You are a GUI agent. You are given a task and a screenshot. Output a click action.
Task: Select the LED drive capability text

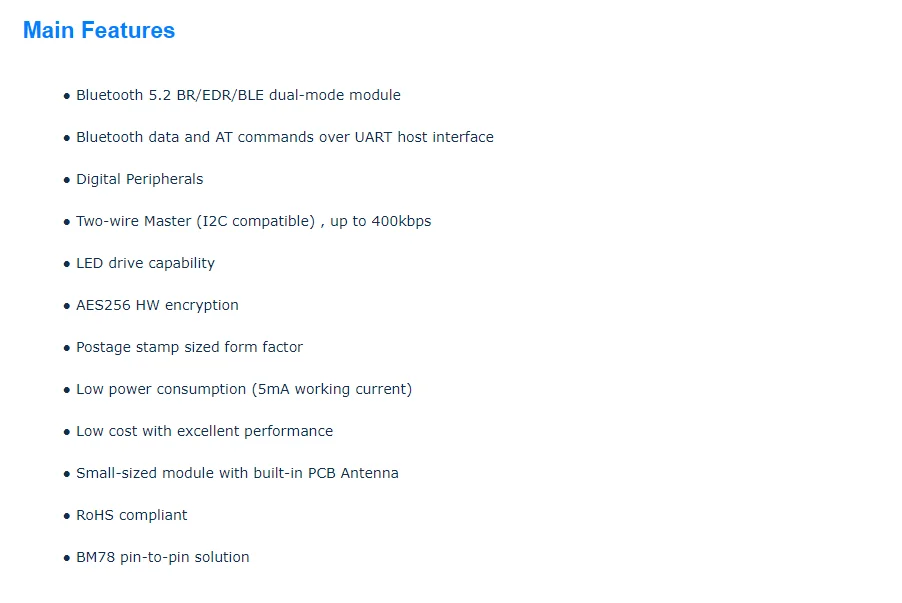[x=145, y=263]
